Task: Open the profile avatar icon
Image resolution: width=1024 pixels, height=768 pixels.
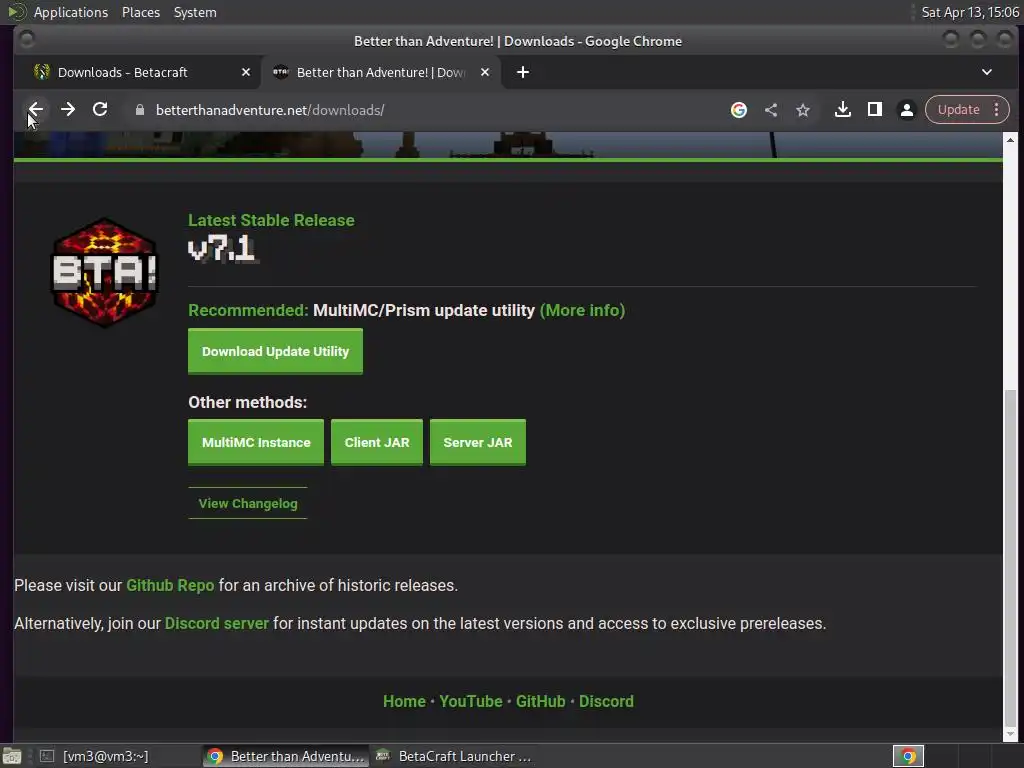Action: tap(906, 110)
